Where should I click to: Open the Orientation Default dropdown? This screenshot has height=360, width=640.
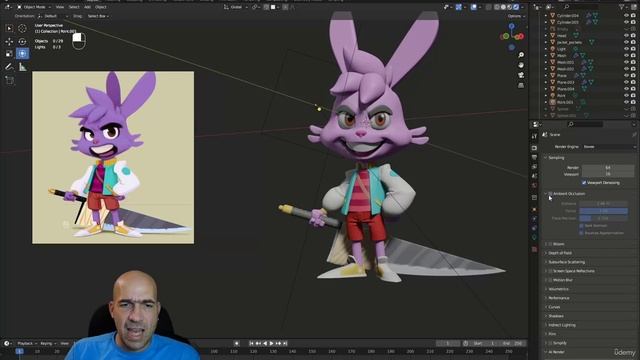pyautogui.click(x=53, y=16)
